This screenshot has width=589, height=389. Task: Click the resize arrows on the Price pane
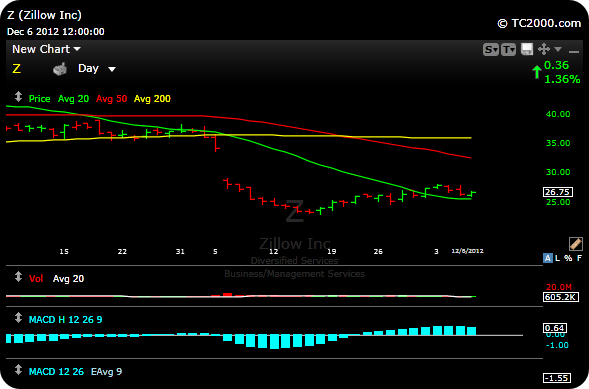[x=18, y=97]
